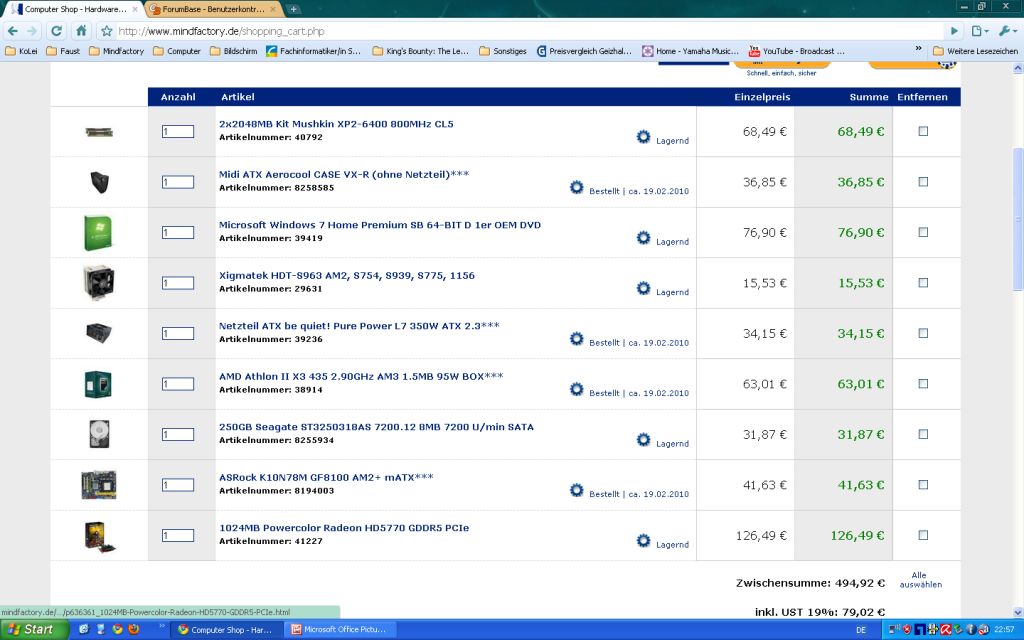The width and height of the screenshot is (1024, 640).
Task: Open the browser home page icon
Action: [81, 31]
